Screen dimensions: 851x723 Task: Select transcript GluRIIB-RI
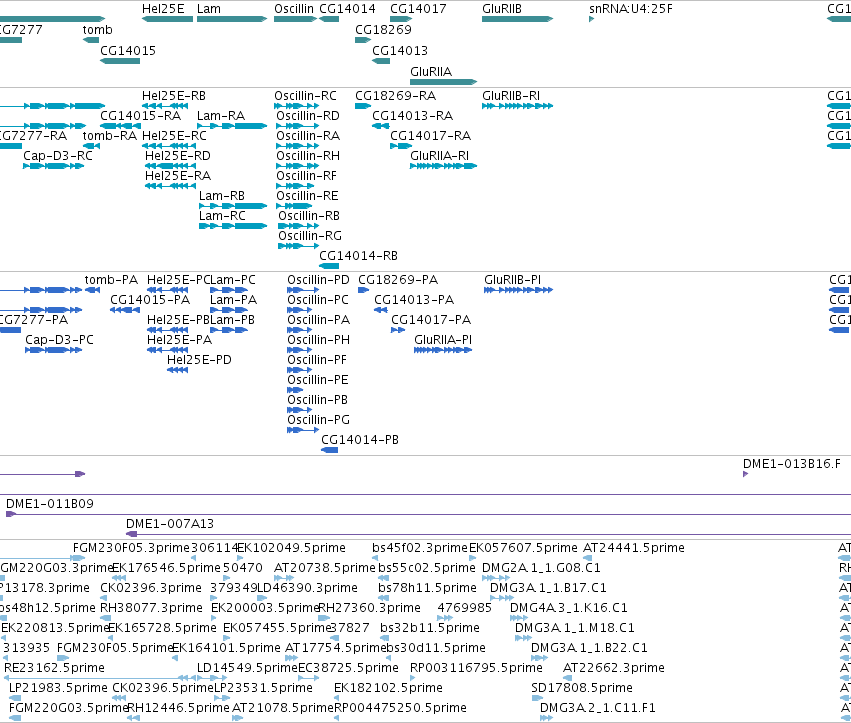(517, 106)
